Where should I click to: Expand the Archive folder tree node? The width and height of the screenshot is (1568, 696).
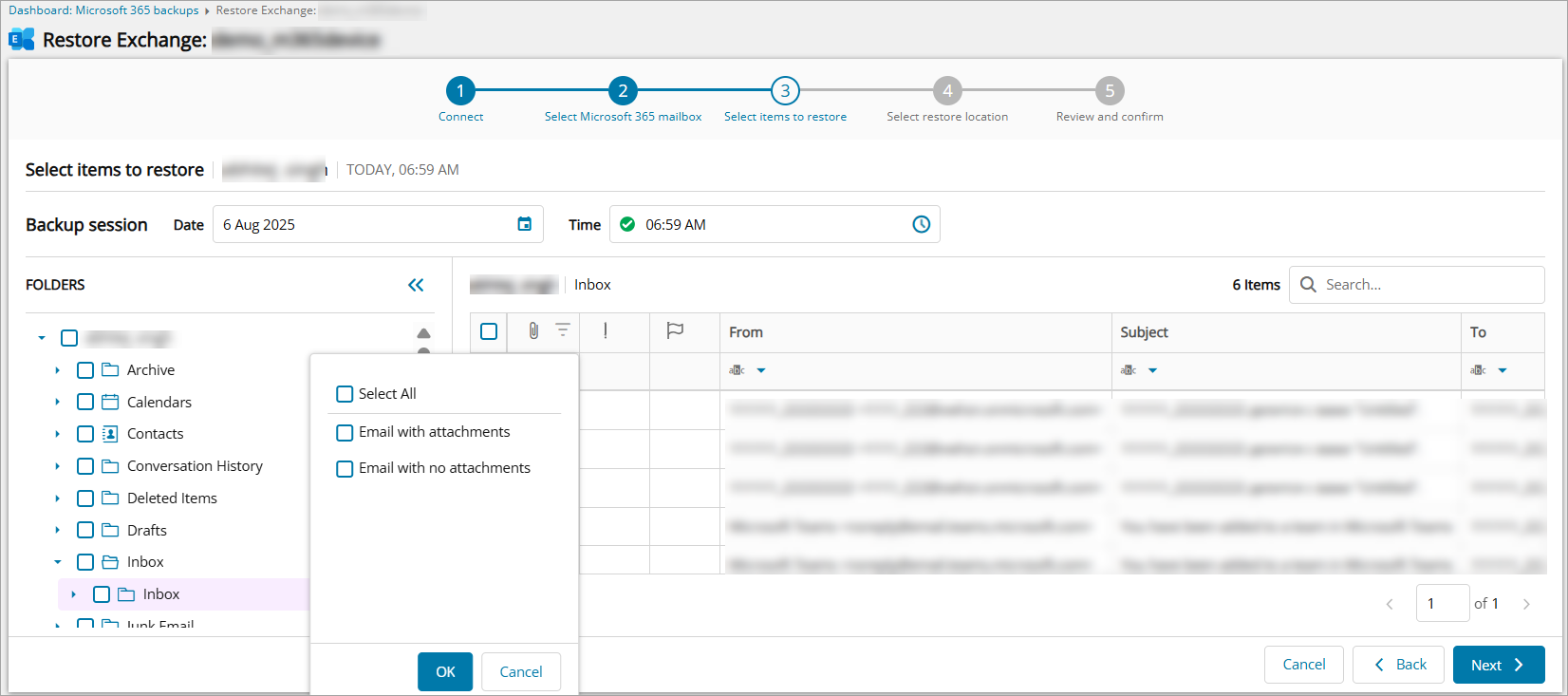(x=58, y=370)
